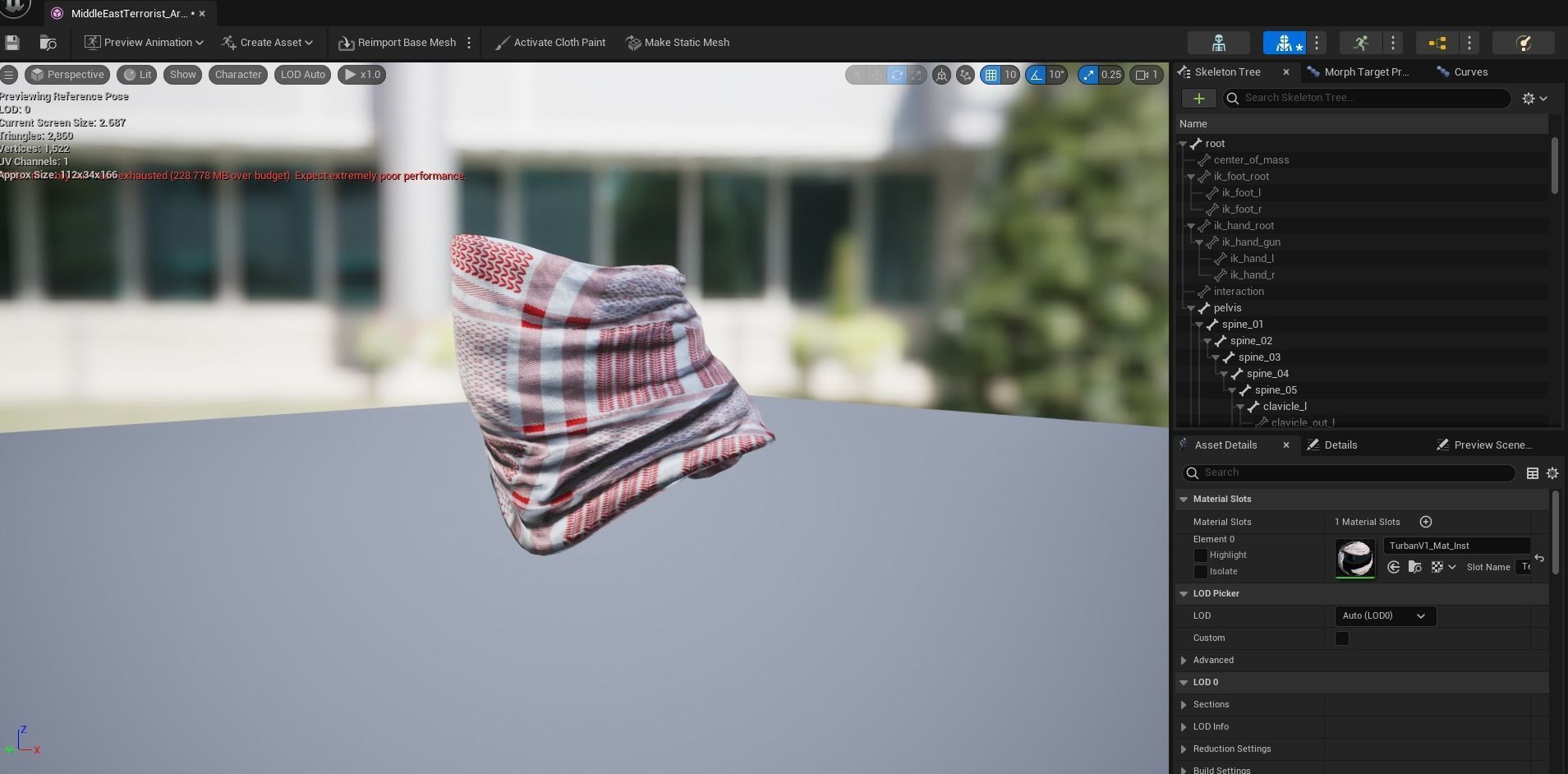Enable the Isolate checkbox for Element 0
This screenshot has width=1568, height=774.
click(x=1200, y=572)
